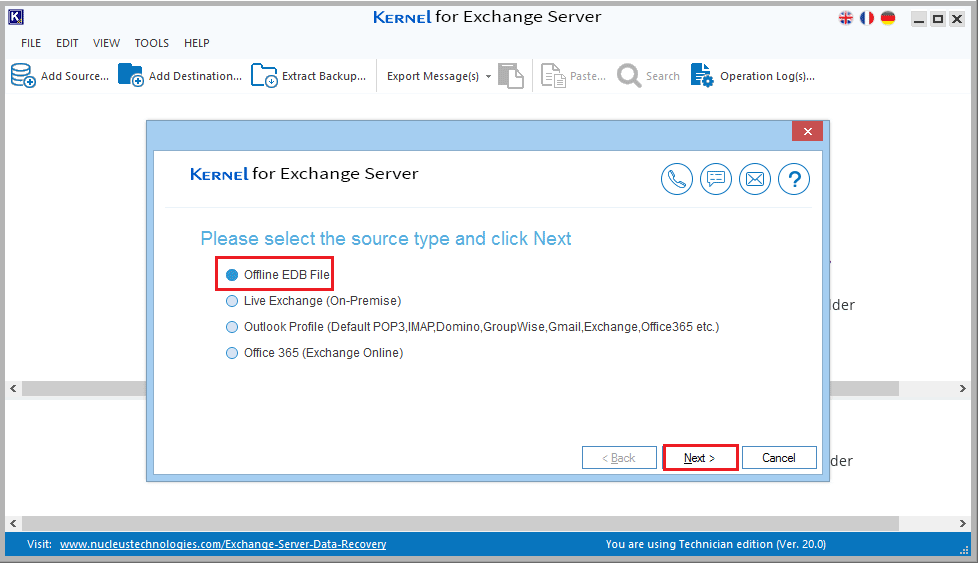Click the live chat icon in dialog

tap(715, 179)
